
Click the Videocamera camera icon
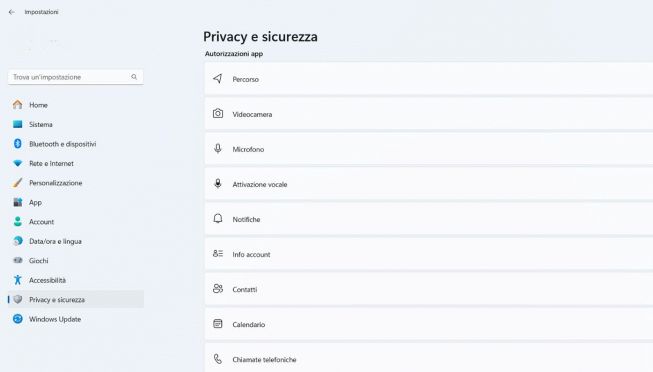click(218, 114)
